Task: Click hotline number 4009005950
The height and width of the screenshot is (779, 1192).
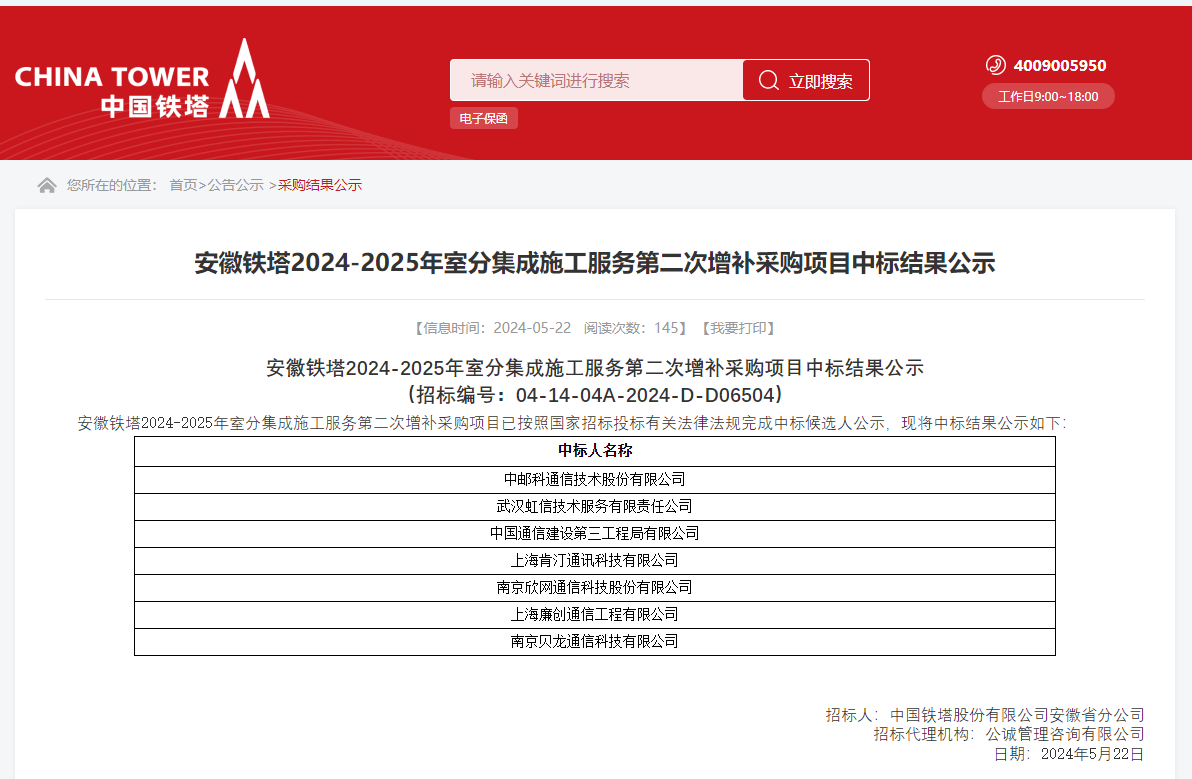Action: click(x=1059, y=66)
